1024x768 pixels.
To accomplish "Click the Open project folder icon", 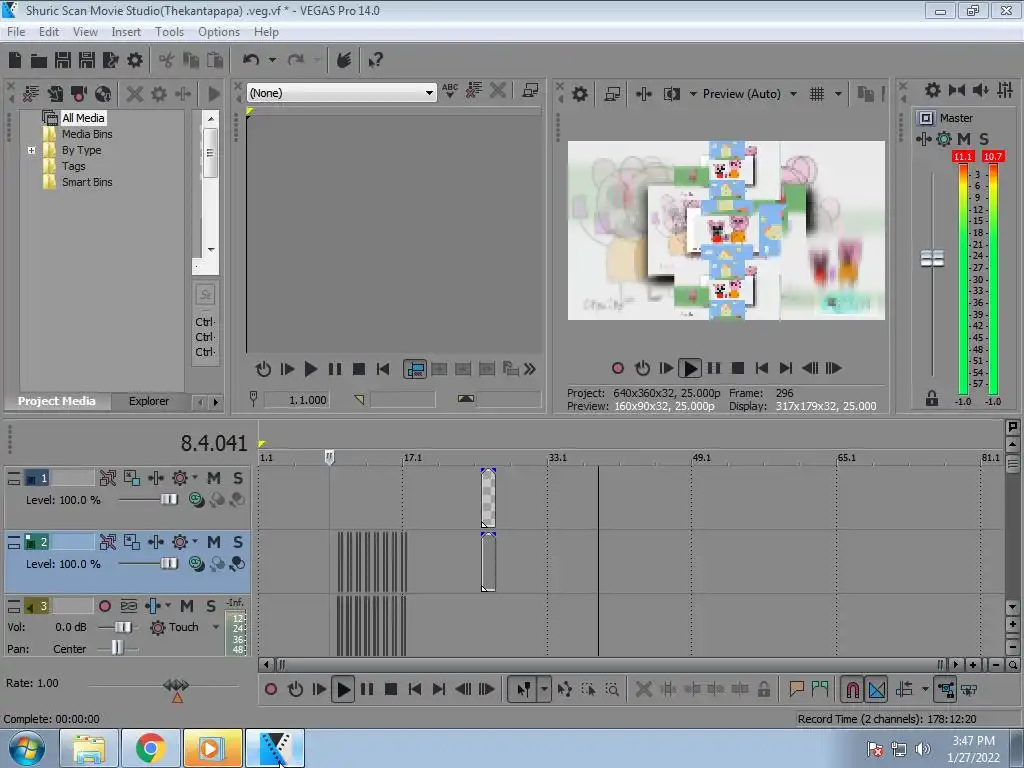I will 39,61.
